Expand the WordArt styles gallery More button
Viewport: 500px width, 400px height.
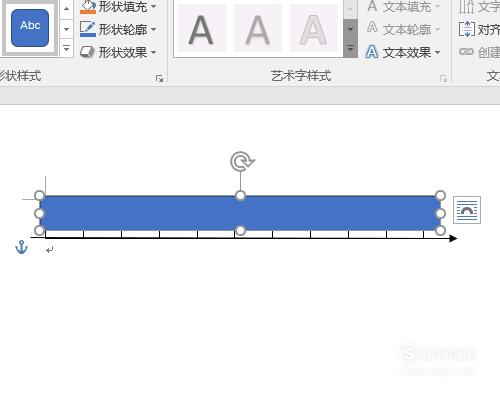(x=350, y=49)
